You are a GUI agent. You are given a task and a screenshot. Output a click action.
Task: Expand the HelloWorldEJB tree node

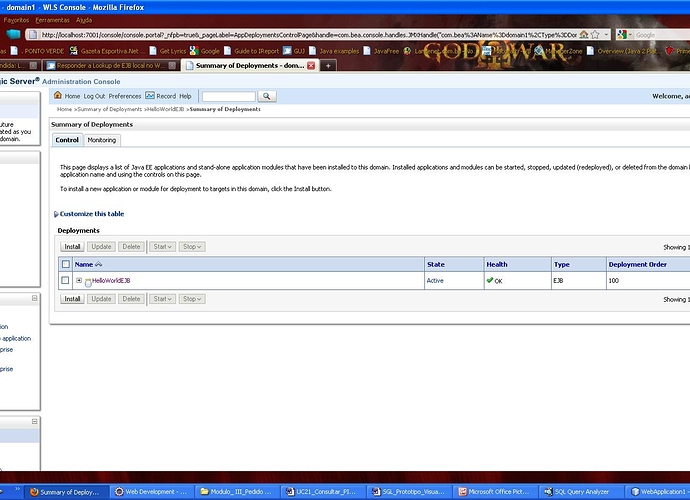point(79,280)
